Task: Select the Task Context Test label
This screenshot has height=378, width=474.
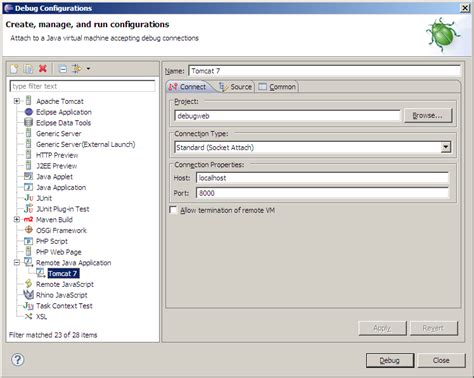Action: (64, 306)
